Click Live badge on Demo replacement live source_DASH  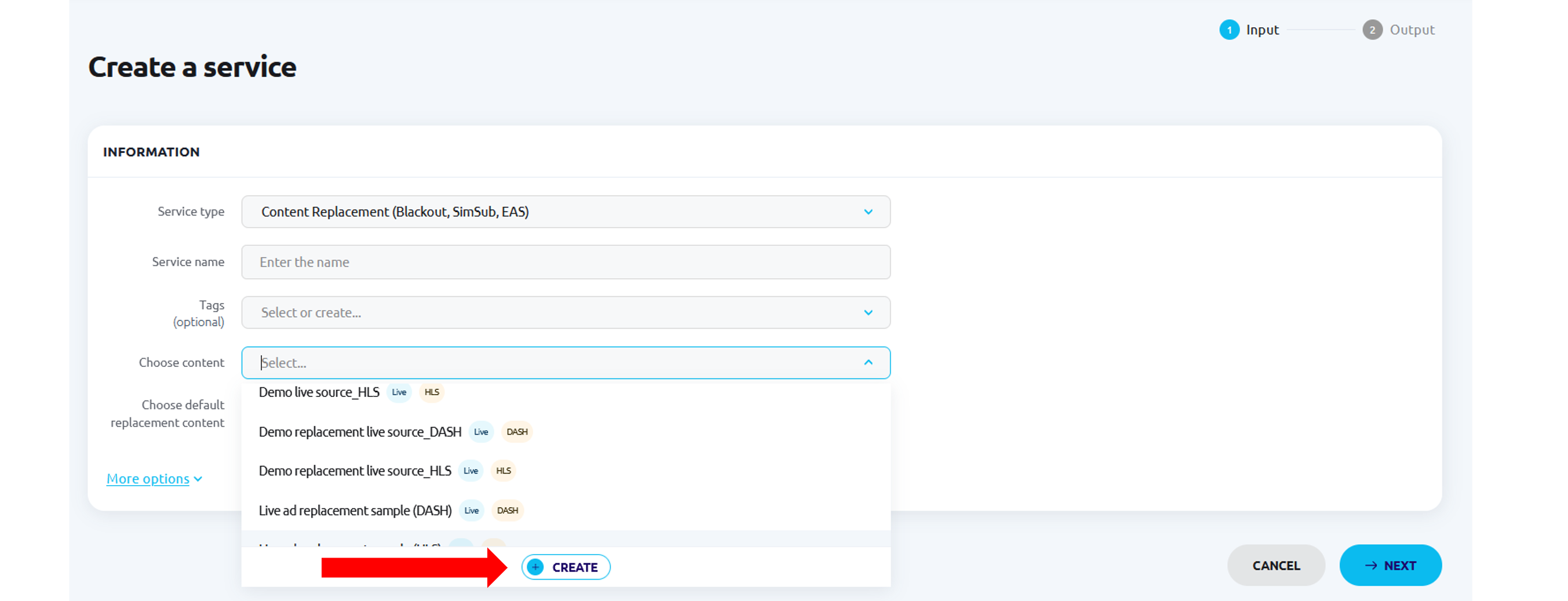(481, 432)
